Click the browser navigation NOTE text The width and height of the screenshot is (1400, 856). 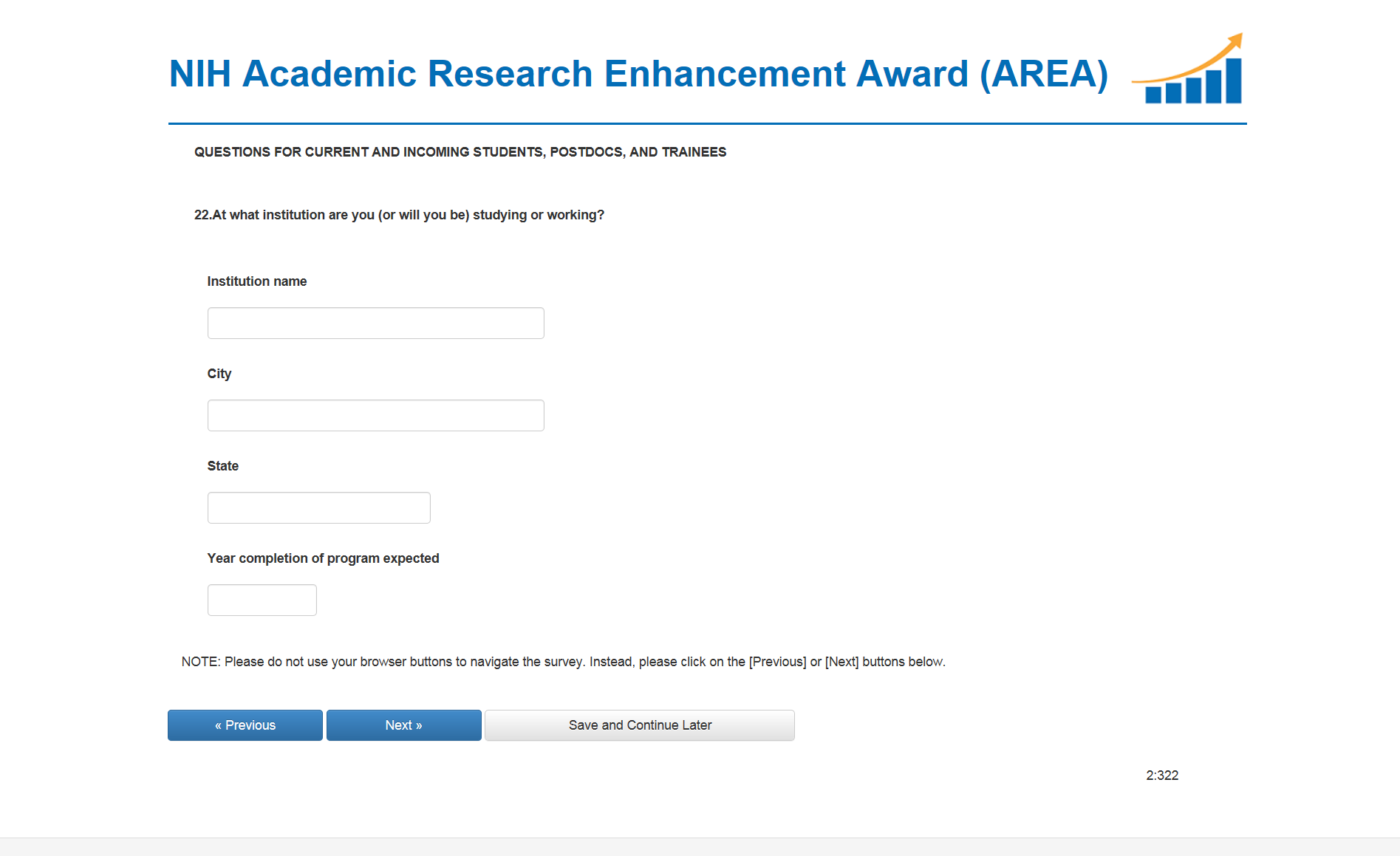tap(563, 662)
